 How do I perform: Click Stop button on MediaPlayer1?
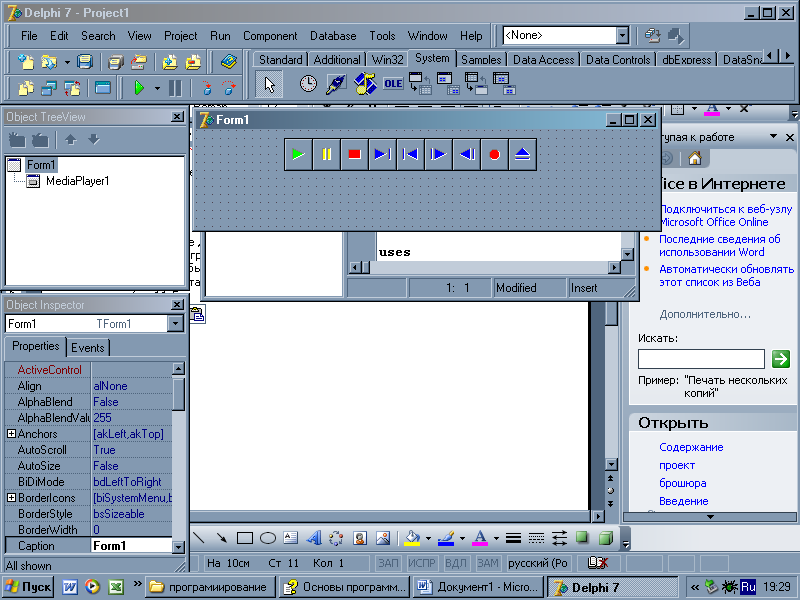(354, 154)
